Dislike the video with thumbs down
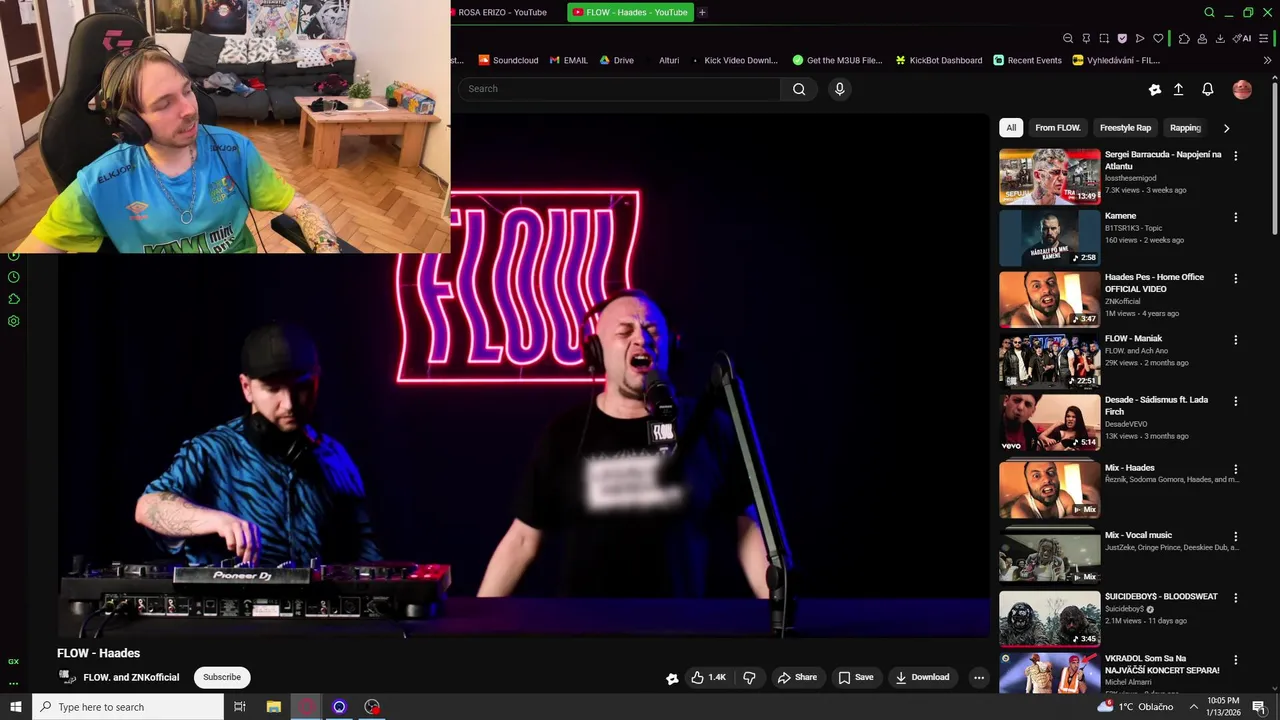1280x720 pixels. (x=749, y=677)
